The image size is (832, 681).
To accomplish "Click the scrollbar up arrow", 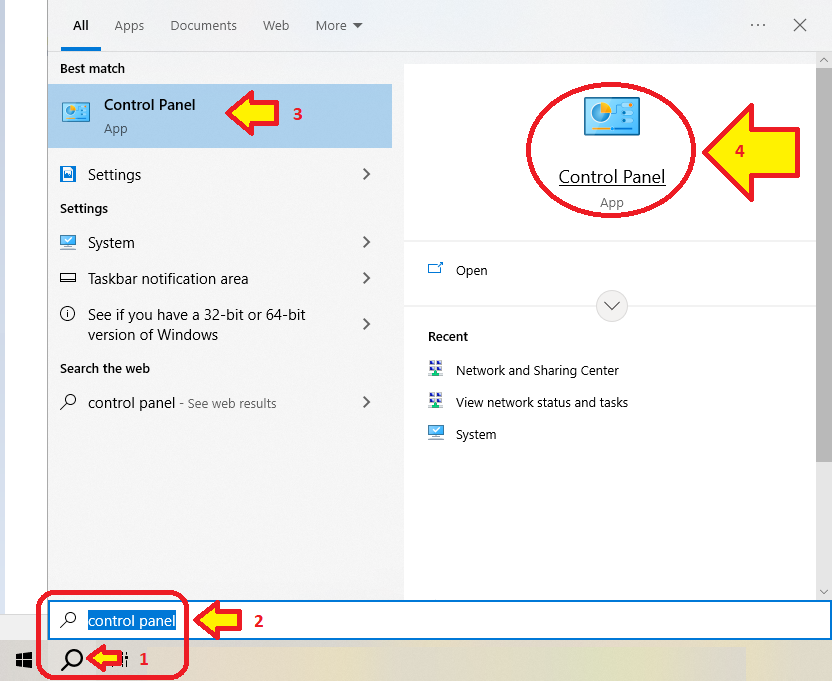I will (824, 59).
